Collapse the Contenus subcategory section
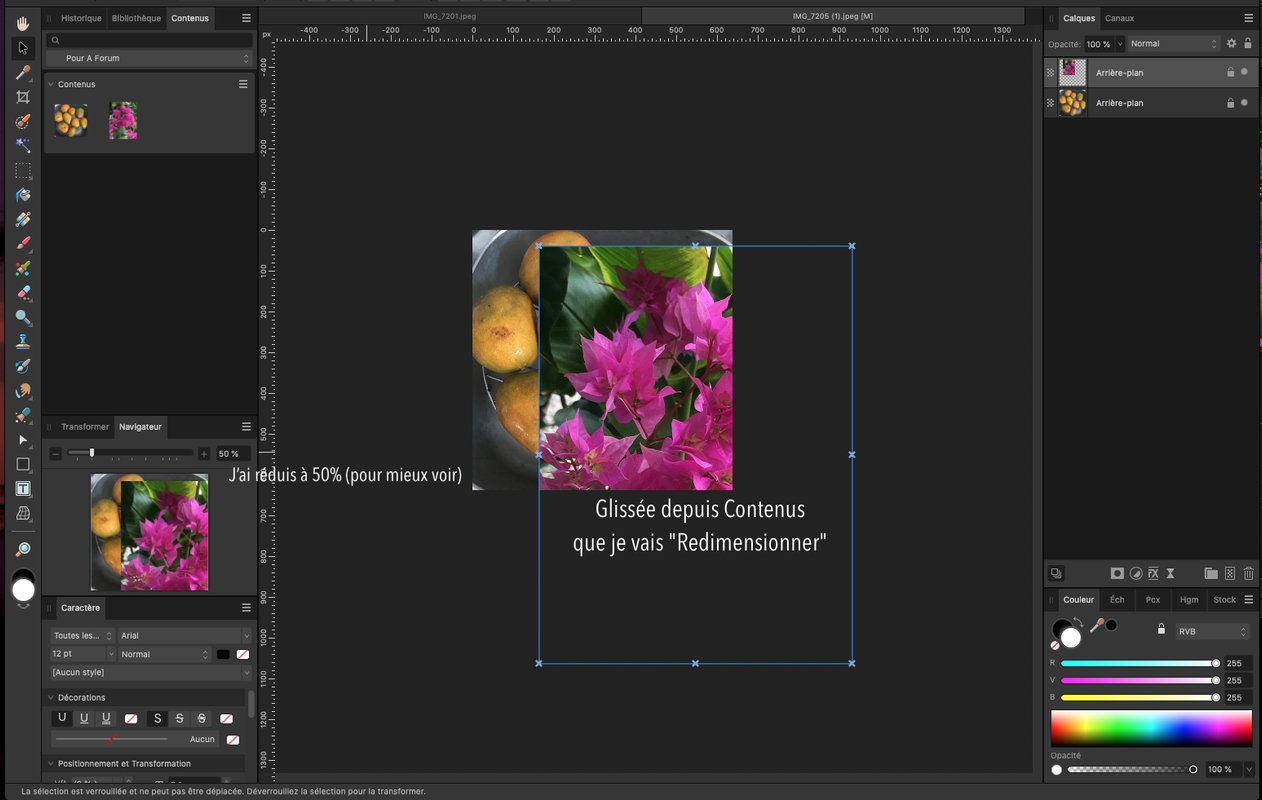The width and height of the screenshot is (1262, 800). pyautogui.click(x=51, y=84)
